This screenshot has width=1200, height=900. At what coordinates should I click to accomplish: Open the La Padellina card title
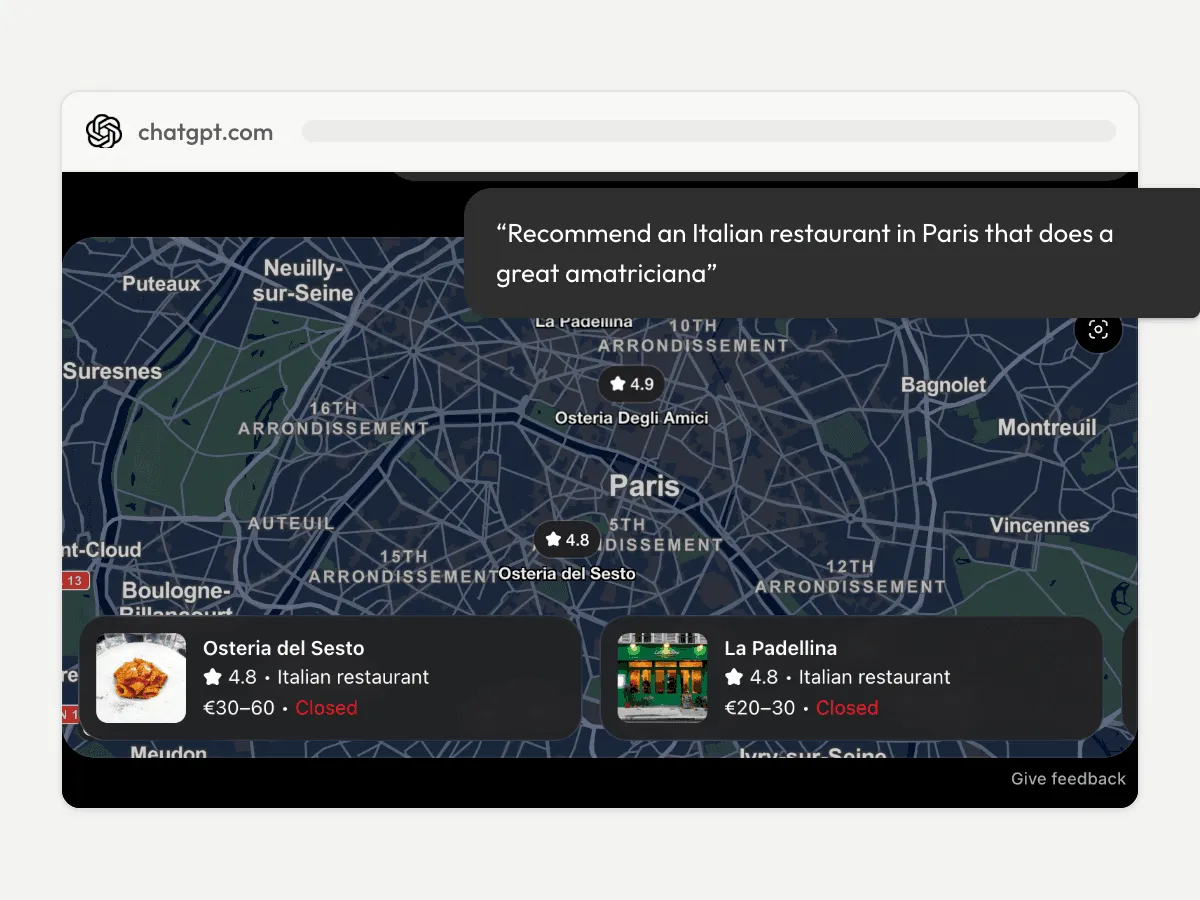pos(781,648)
